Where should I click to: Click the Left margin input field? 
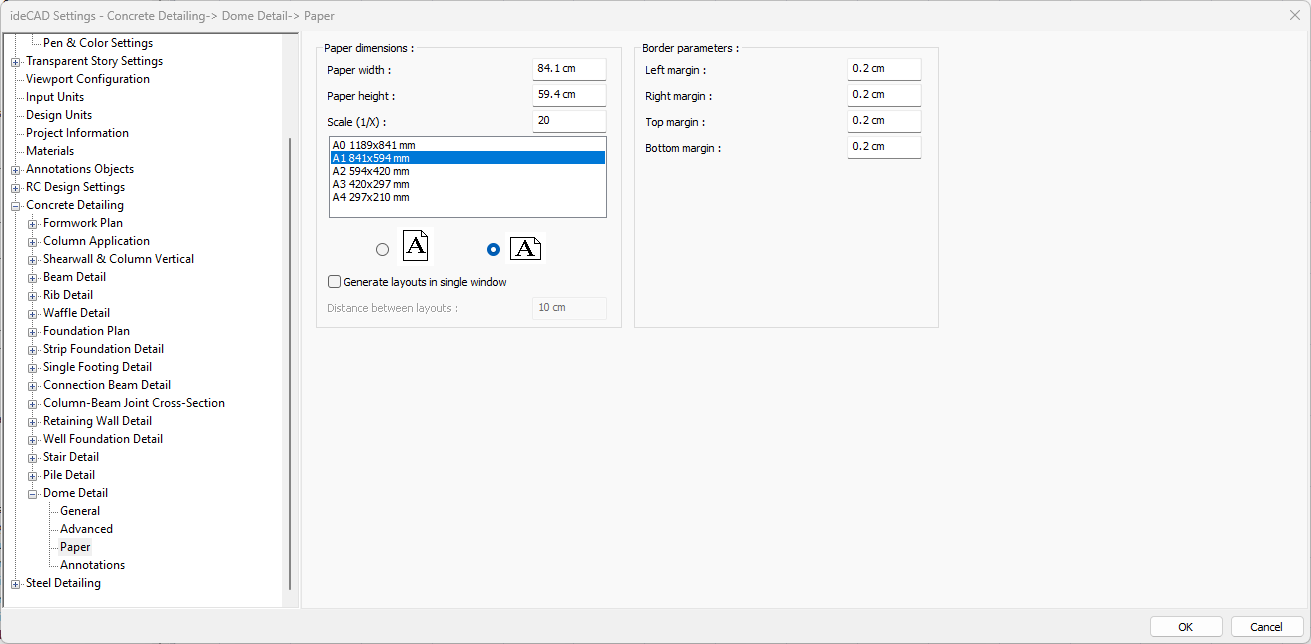(883, 69)
